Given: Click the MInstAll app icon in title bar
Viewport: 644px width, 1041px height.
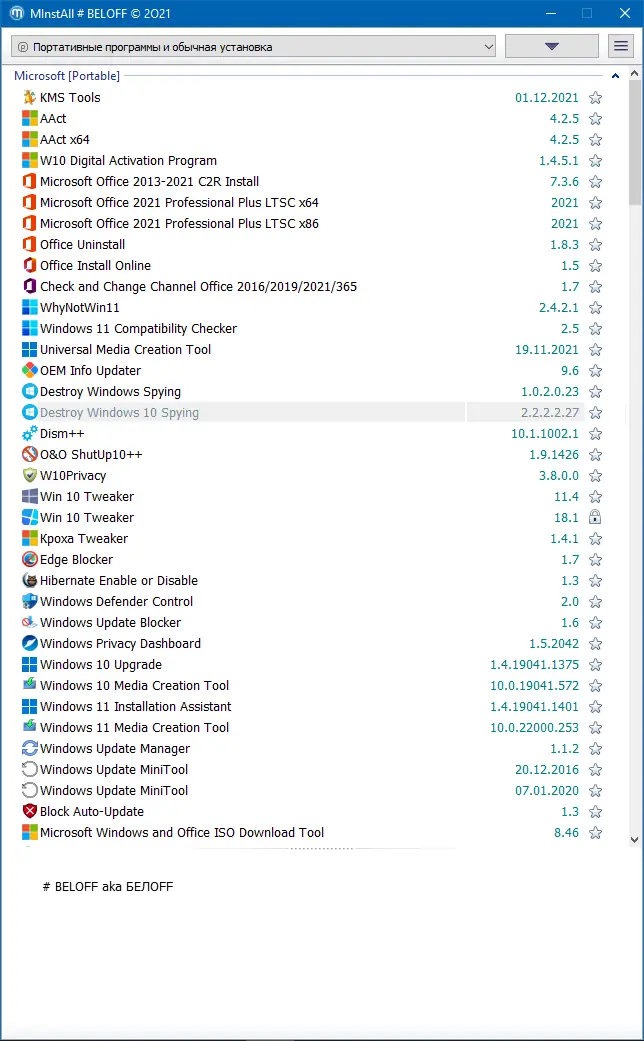Looking at the screenshot, I should click(x=17, y=13).
